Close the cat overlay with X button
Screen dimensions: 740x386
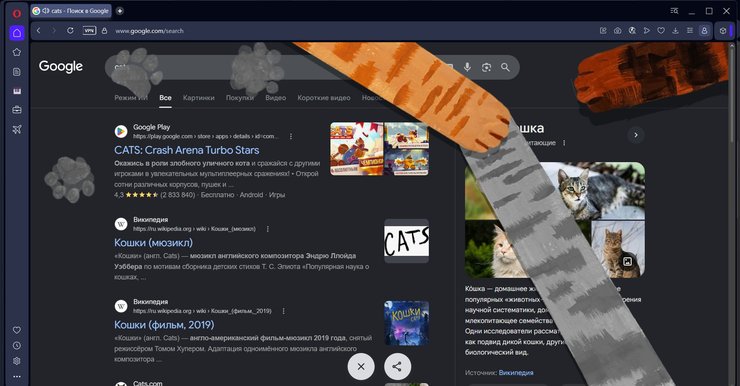(361, 366)
